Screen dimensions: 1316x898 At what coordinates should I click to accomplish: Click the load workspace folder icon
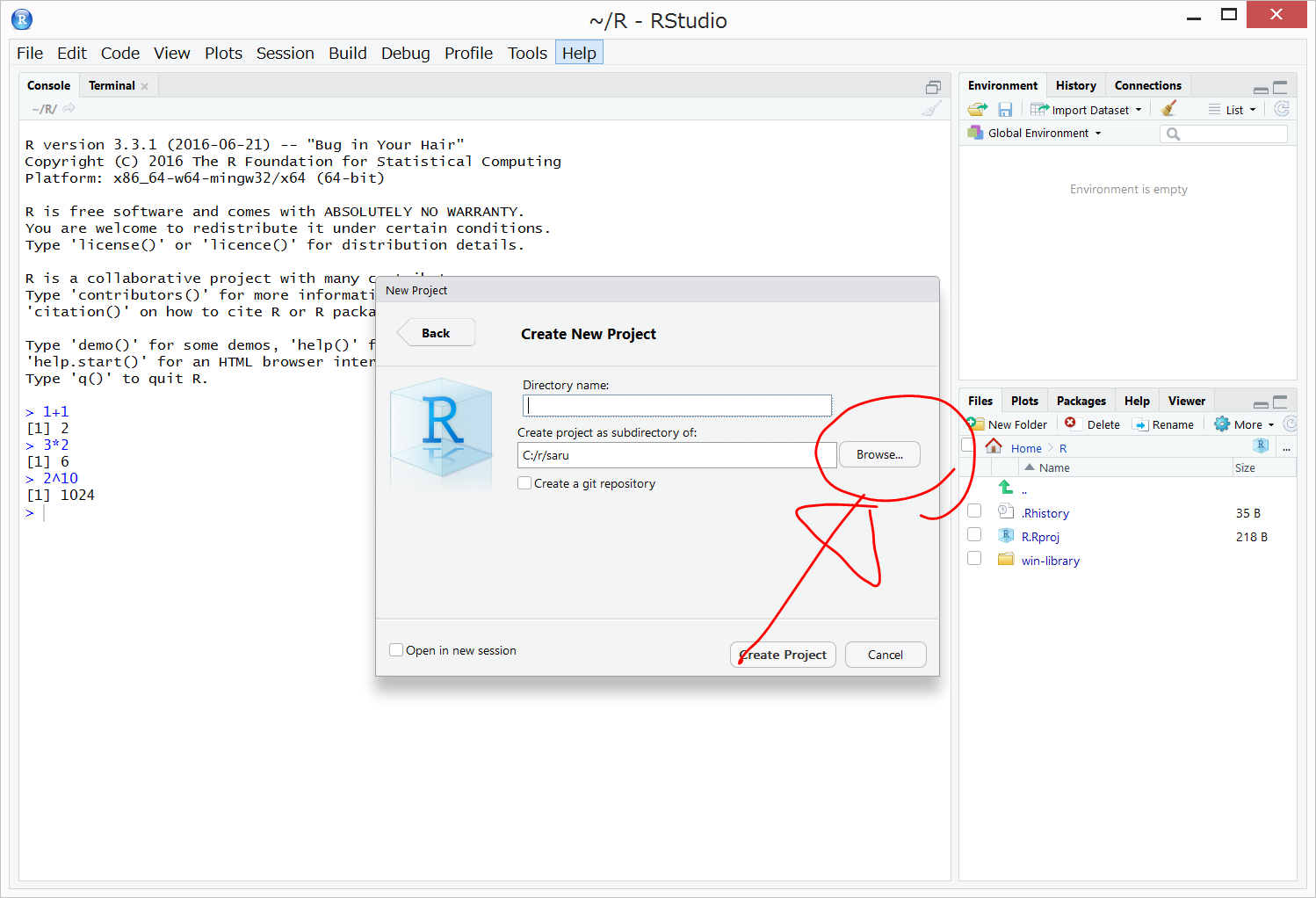coord(977,110)
